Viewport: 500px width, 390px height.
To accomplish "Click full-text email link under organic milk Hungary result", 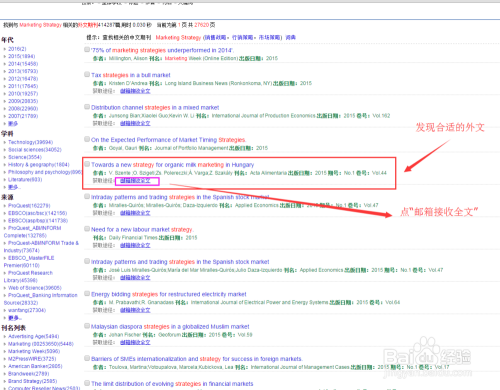I will 135,181.
